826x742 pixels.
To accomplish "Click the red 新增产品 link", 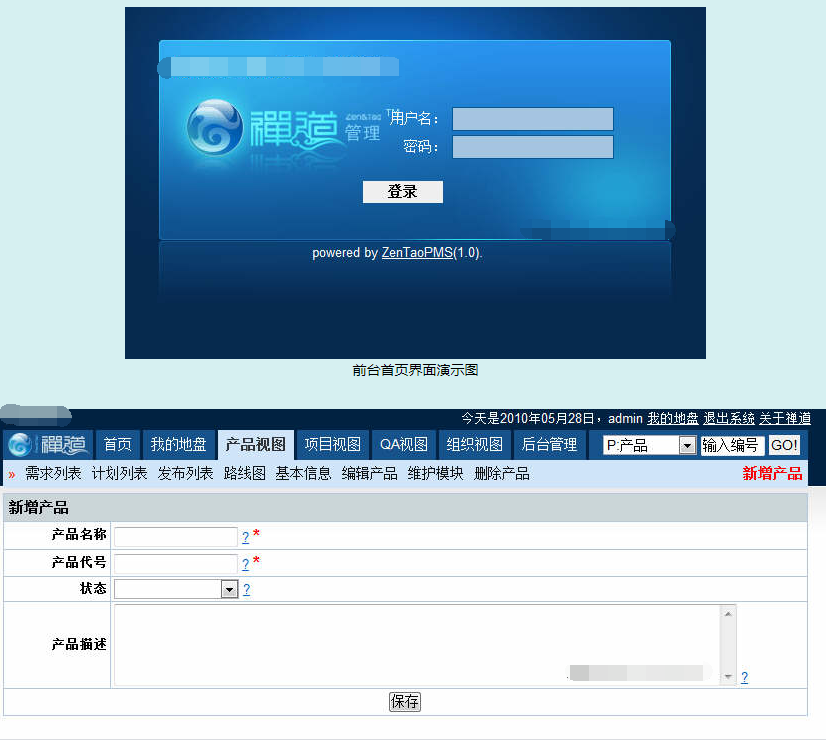I will [x=772, y=473].
